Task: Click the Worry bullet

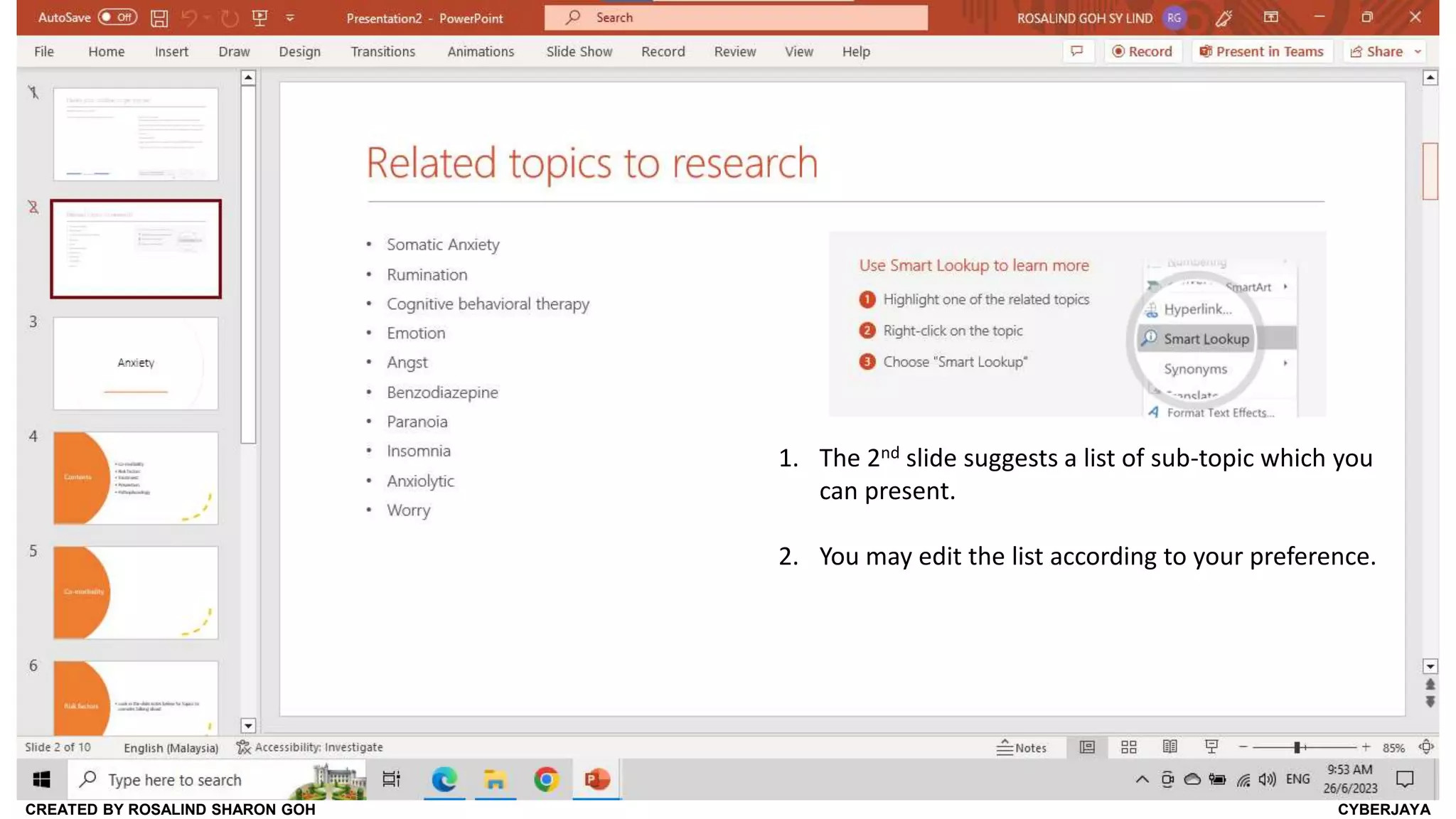Action: (408, 510)
